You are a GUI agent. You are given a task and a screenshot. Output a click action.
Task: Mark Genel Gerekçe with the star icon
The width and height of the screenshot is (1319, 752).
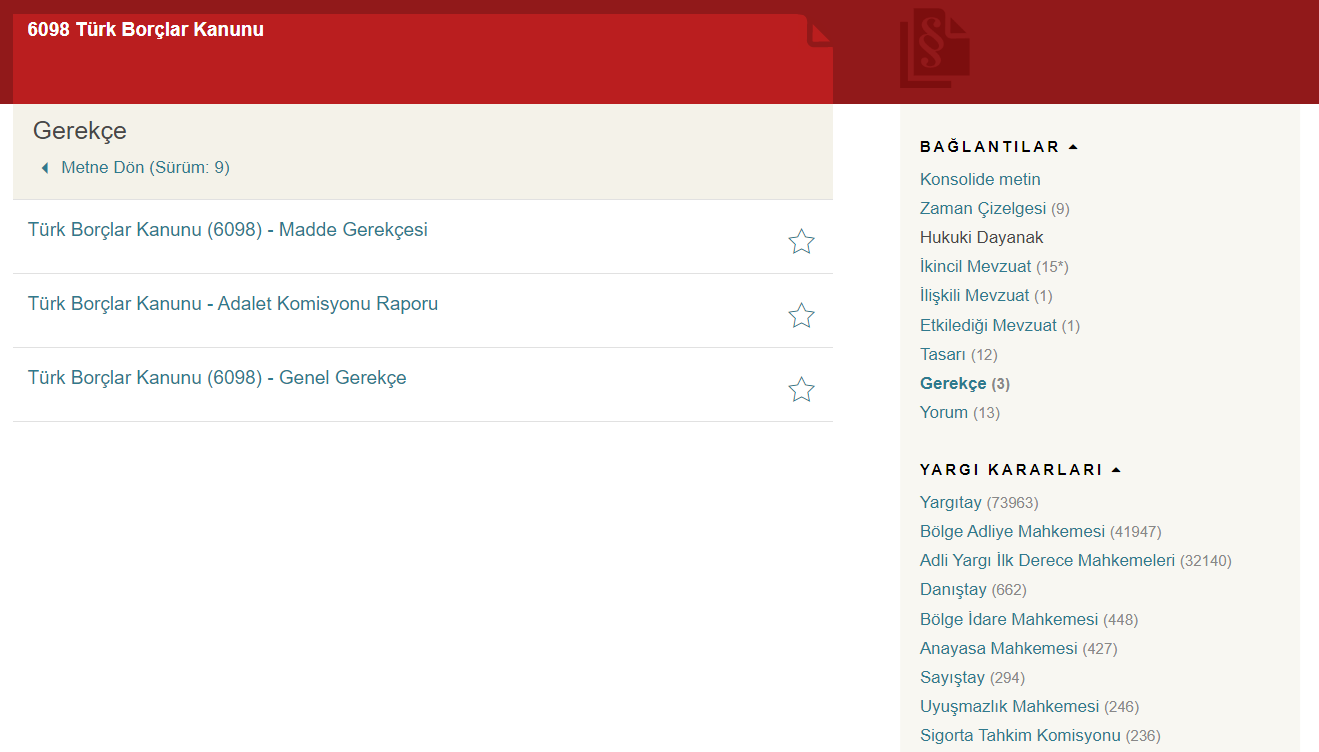click(x=801, y=390)
